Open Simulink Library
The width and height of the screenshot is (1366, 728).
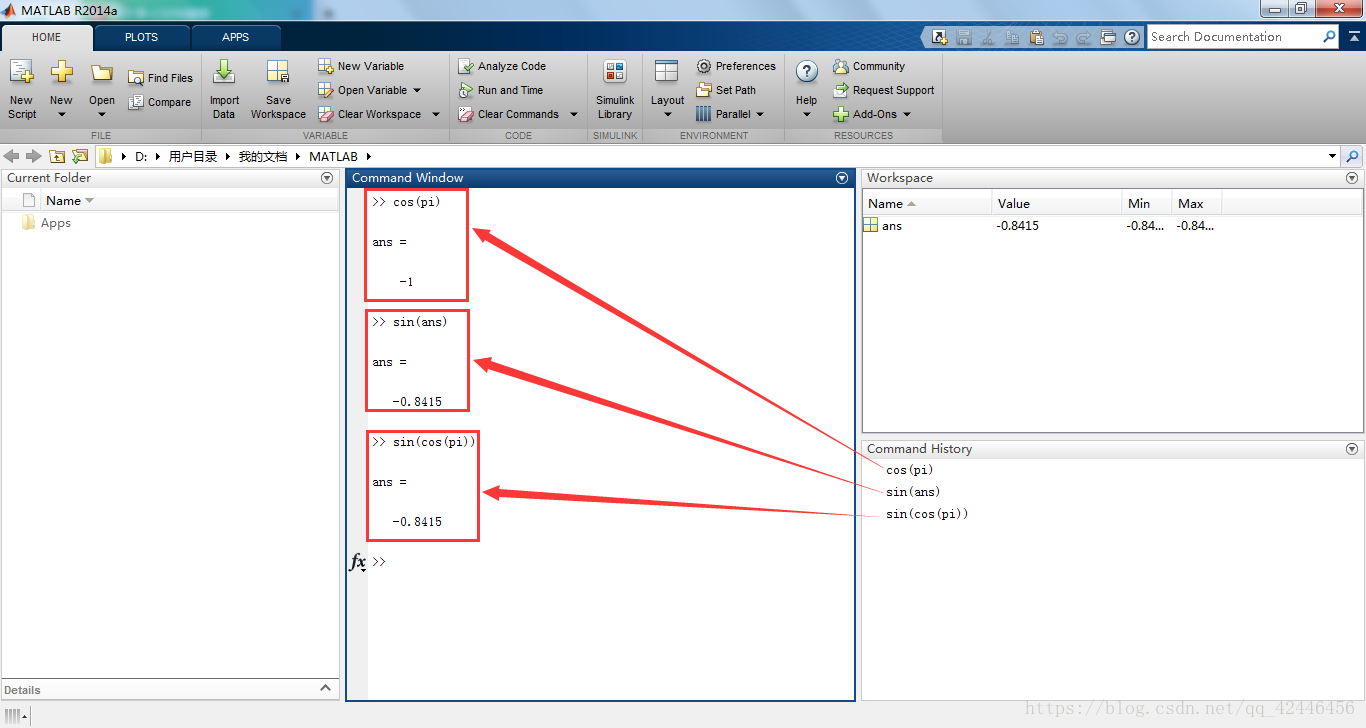(x=615, y=88)
